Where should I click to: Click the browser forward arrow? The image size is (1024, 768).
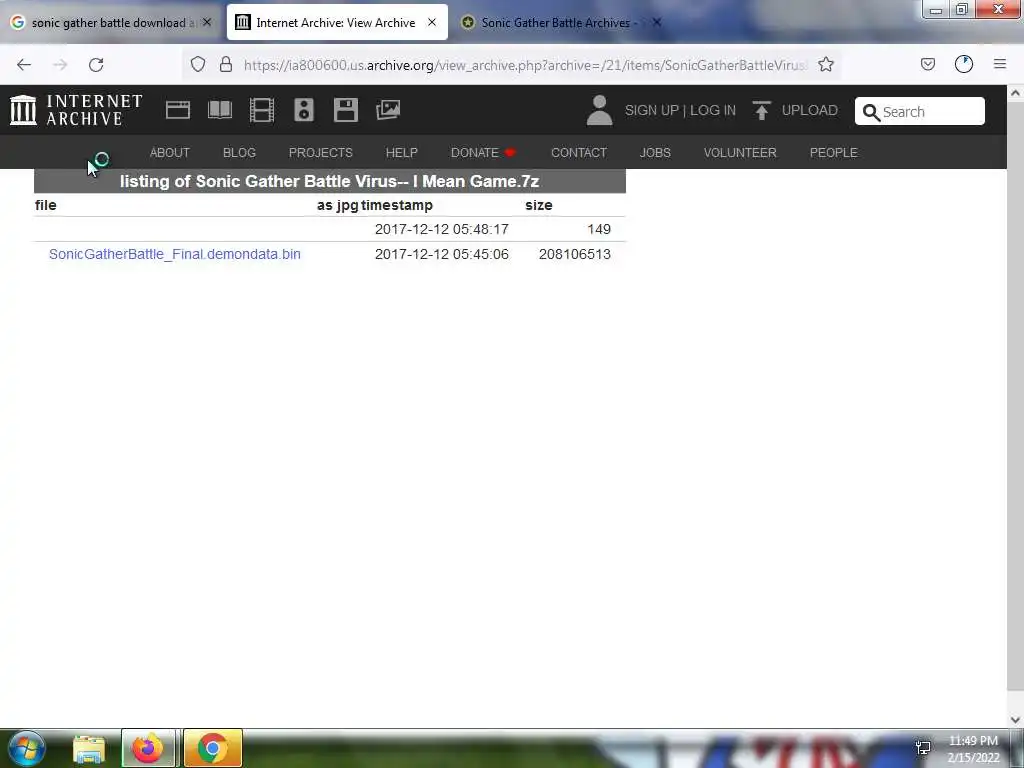pos(60,65)
